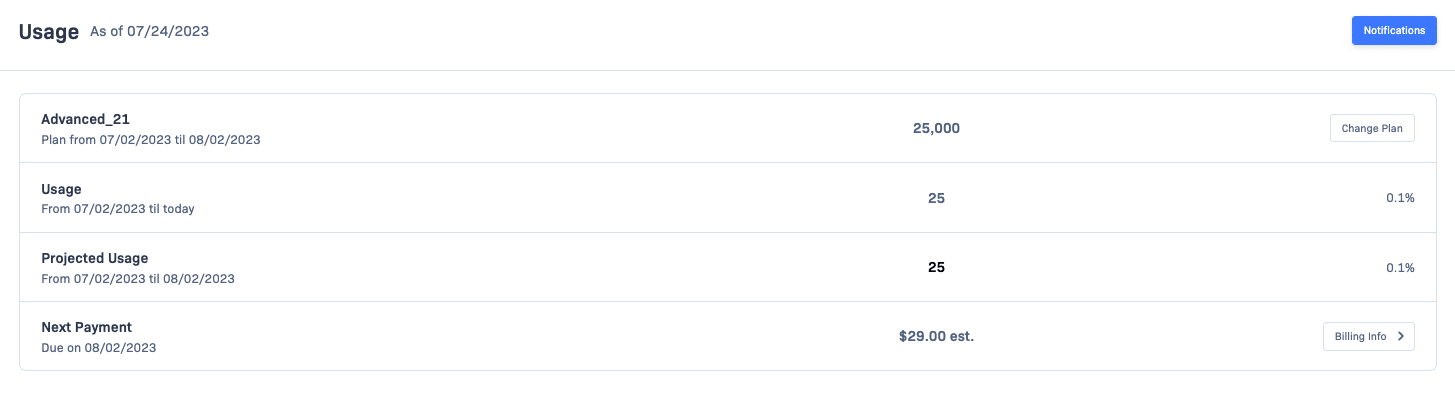Screen dimensions: 1455x400
Task: Select the Next Payment label
Action: (86, 327)
